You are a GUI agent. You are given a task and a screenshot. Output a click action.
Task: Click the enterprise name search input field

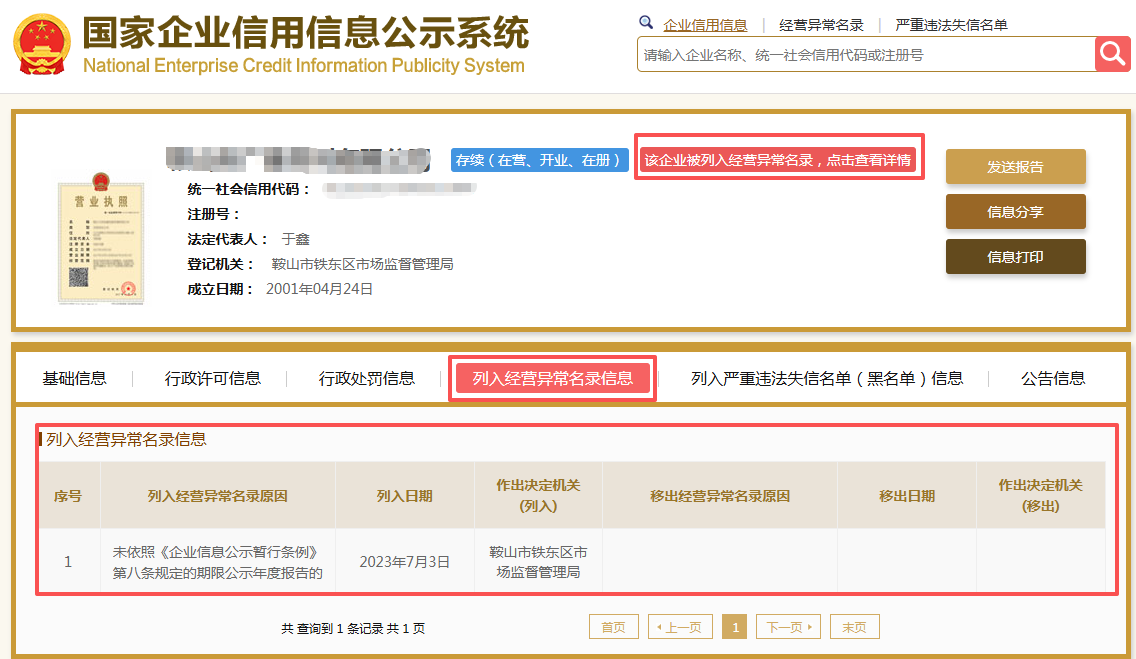[865, 55]
